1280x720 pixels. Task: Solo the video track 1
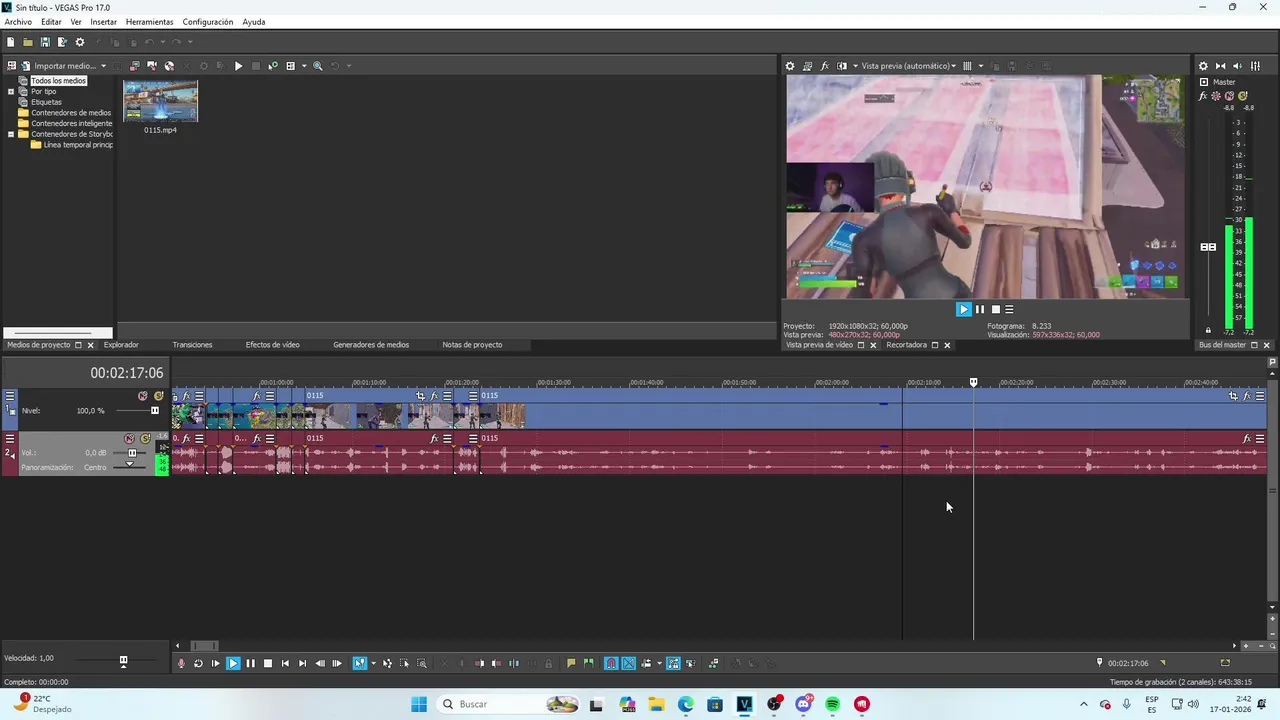click(158, 396)
